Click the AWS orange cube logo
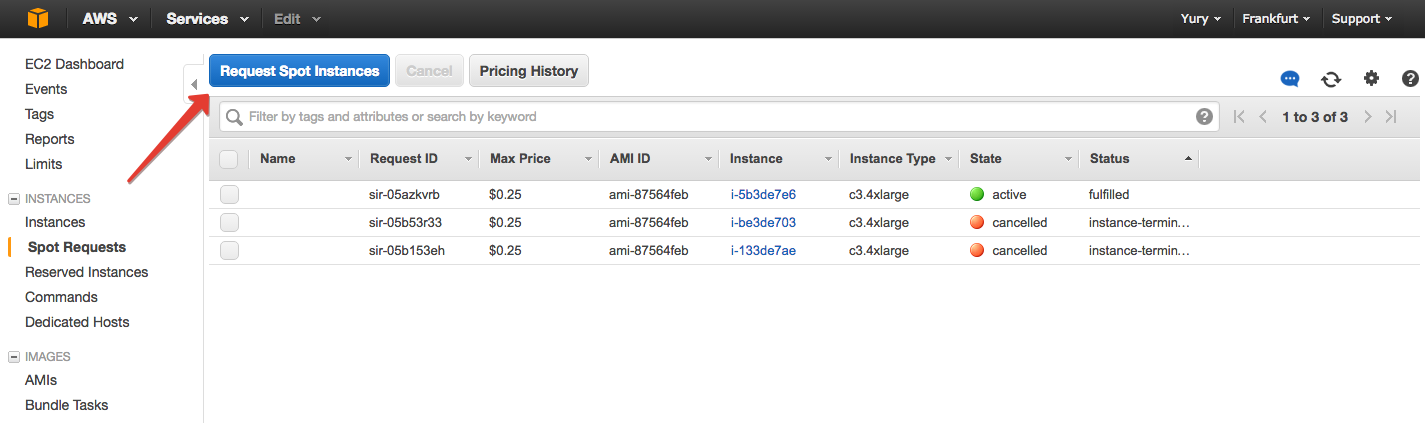The height and width of the screenshot is (423, 1425). (38, 19)
